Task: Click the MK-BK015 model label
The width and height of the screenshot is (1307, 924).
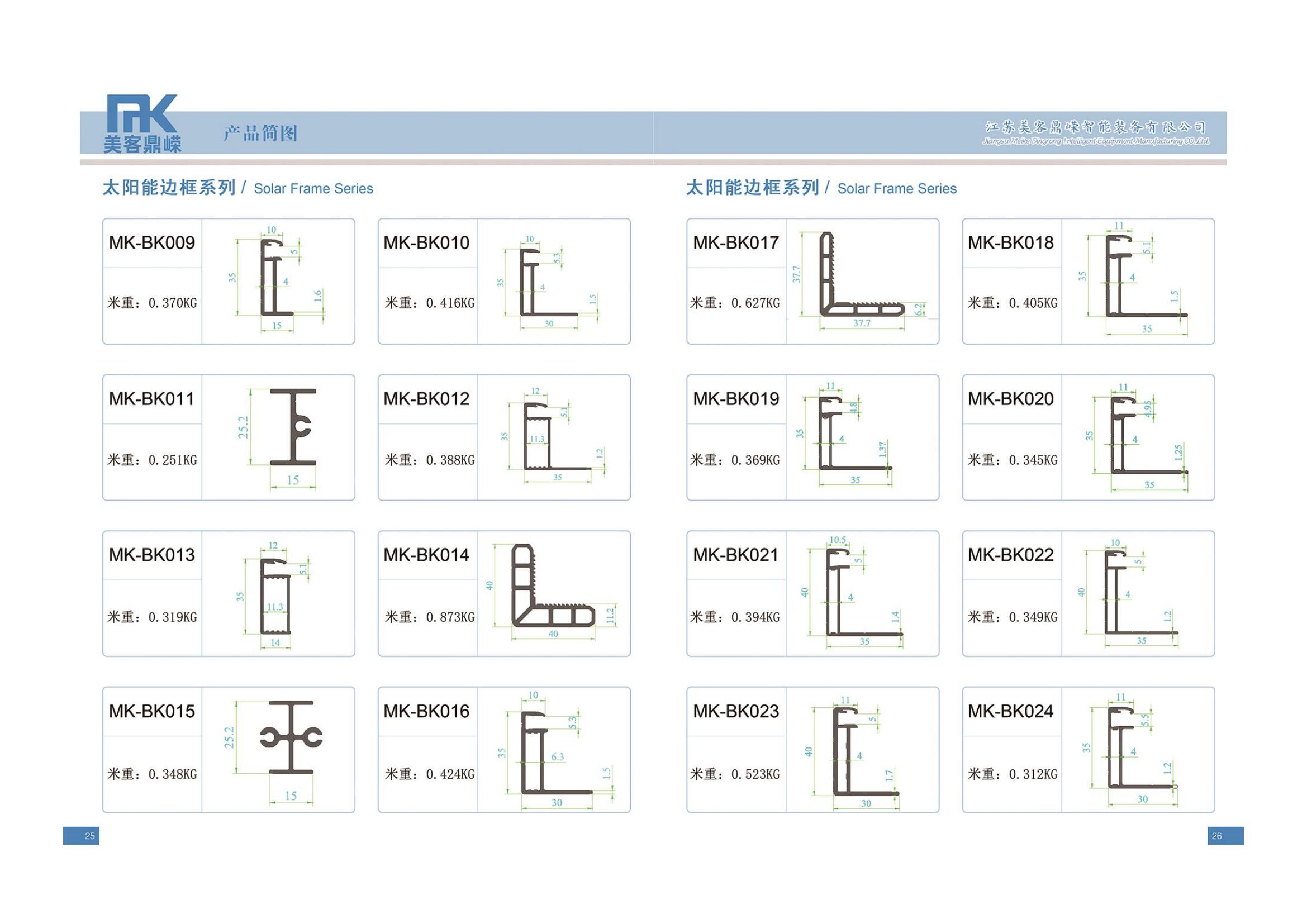Action: [152, 711]
